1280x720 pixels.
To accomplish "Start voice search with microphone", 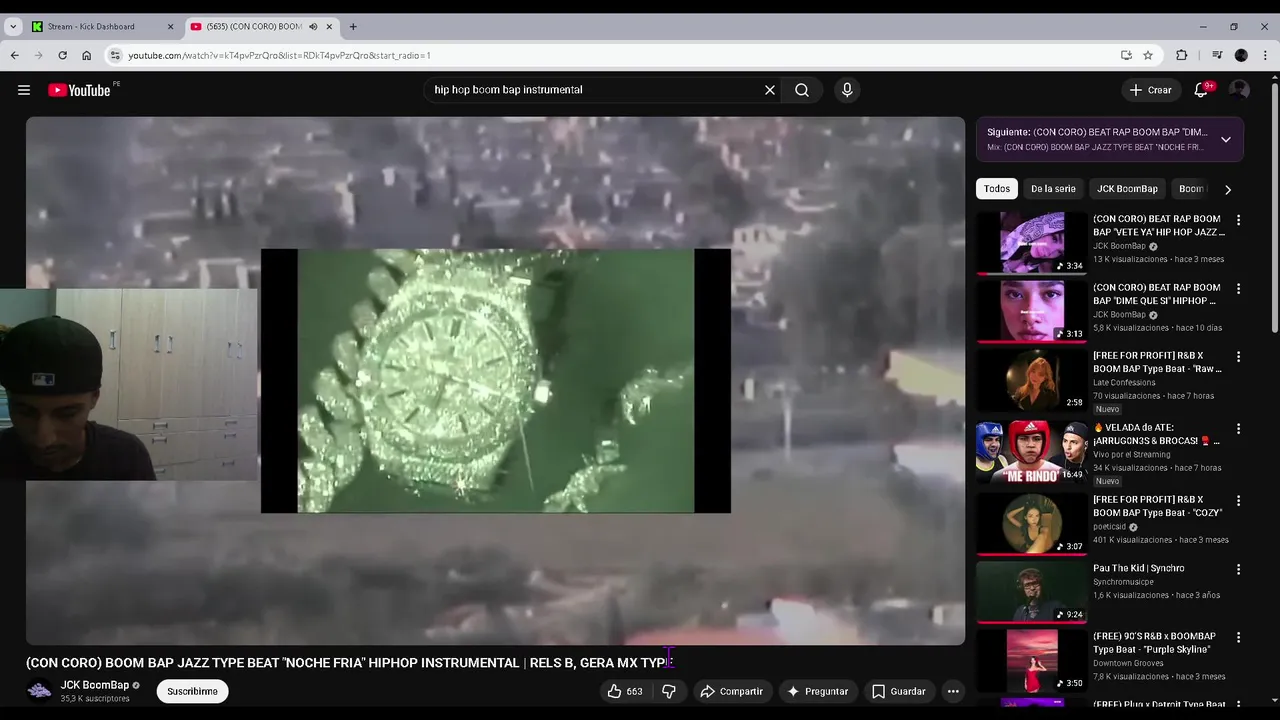I will point(847,90).
